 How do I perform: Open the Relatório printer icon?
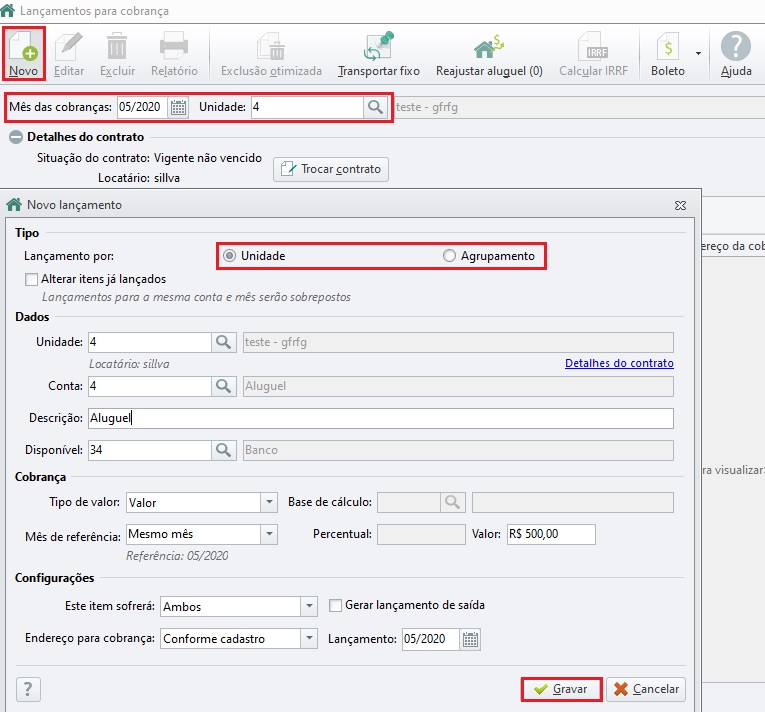(174, 47)
